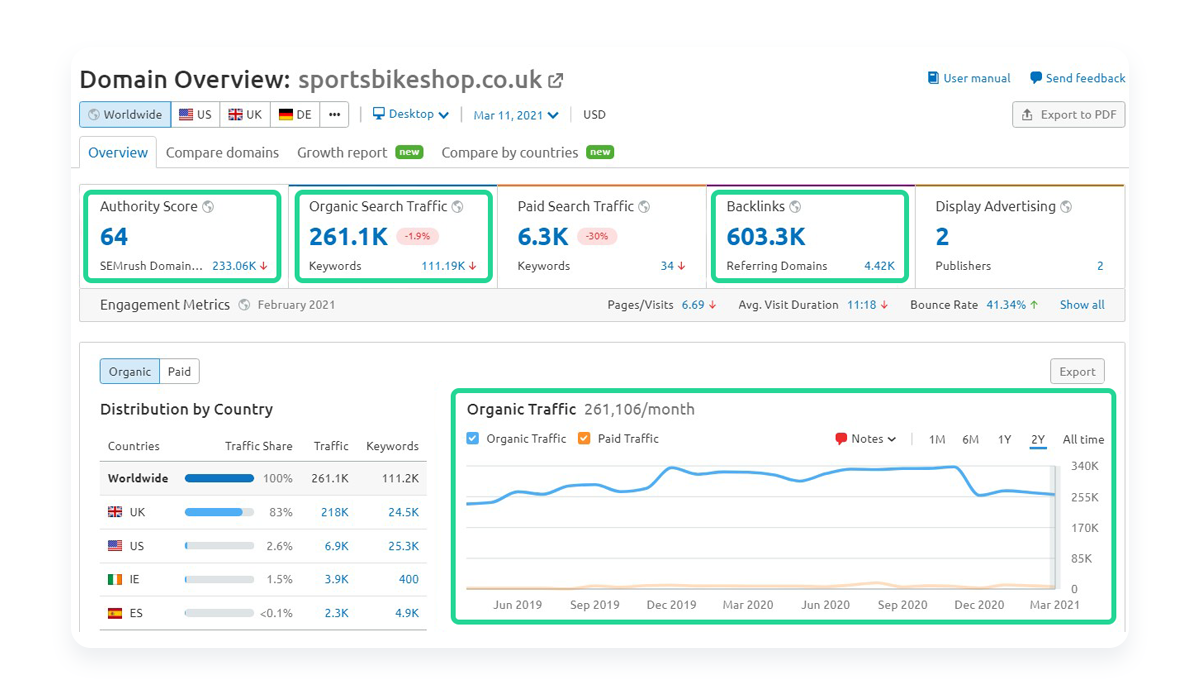Open the Desktop device dropdown
The height and width of the screenshot is (700, 1200).
pyautogui.click(x=411, y=114)
